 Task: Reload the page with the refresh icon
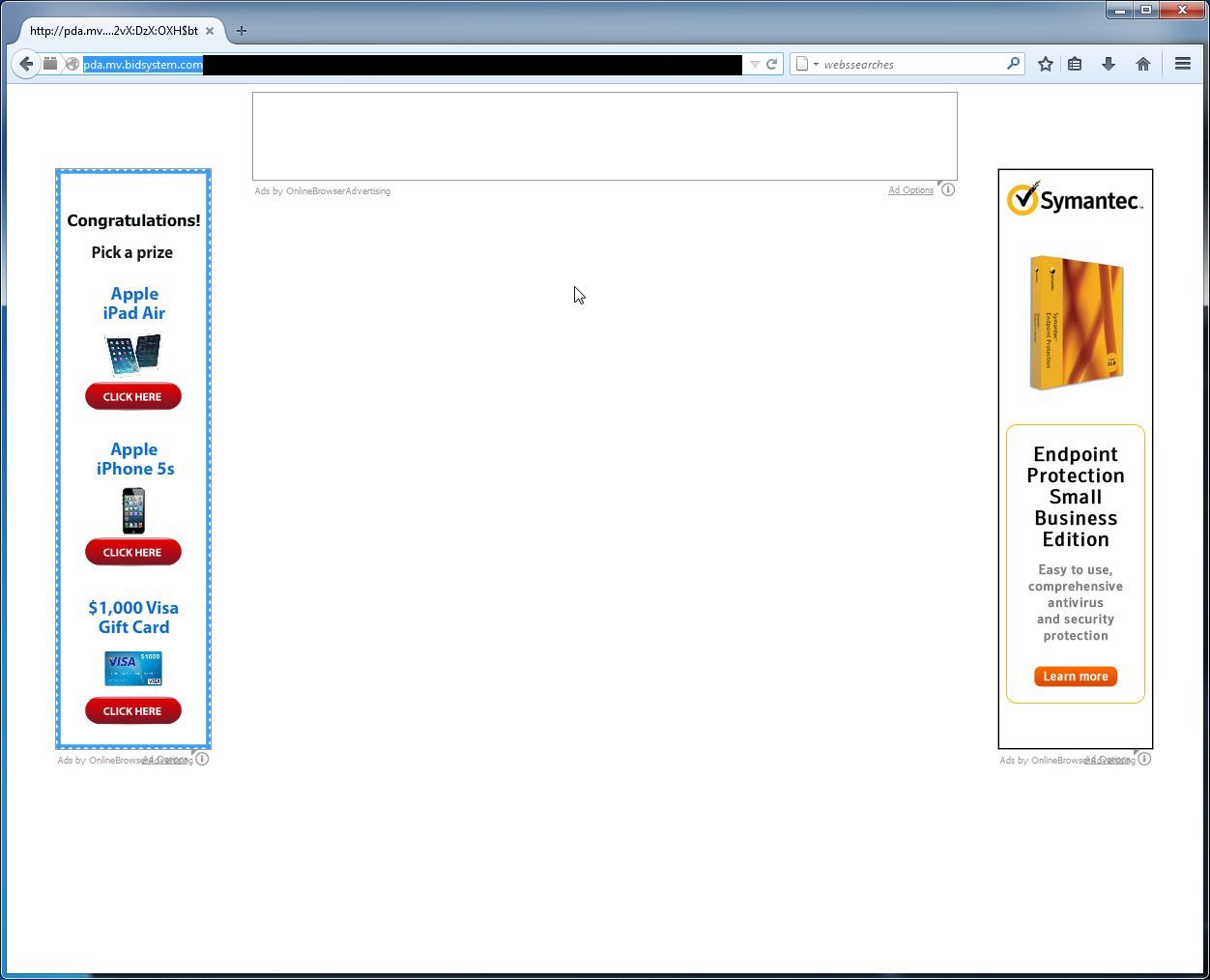771,63
